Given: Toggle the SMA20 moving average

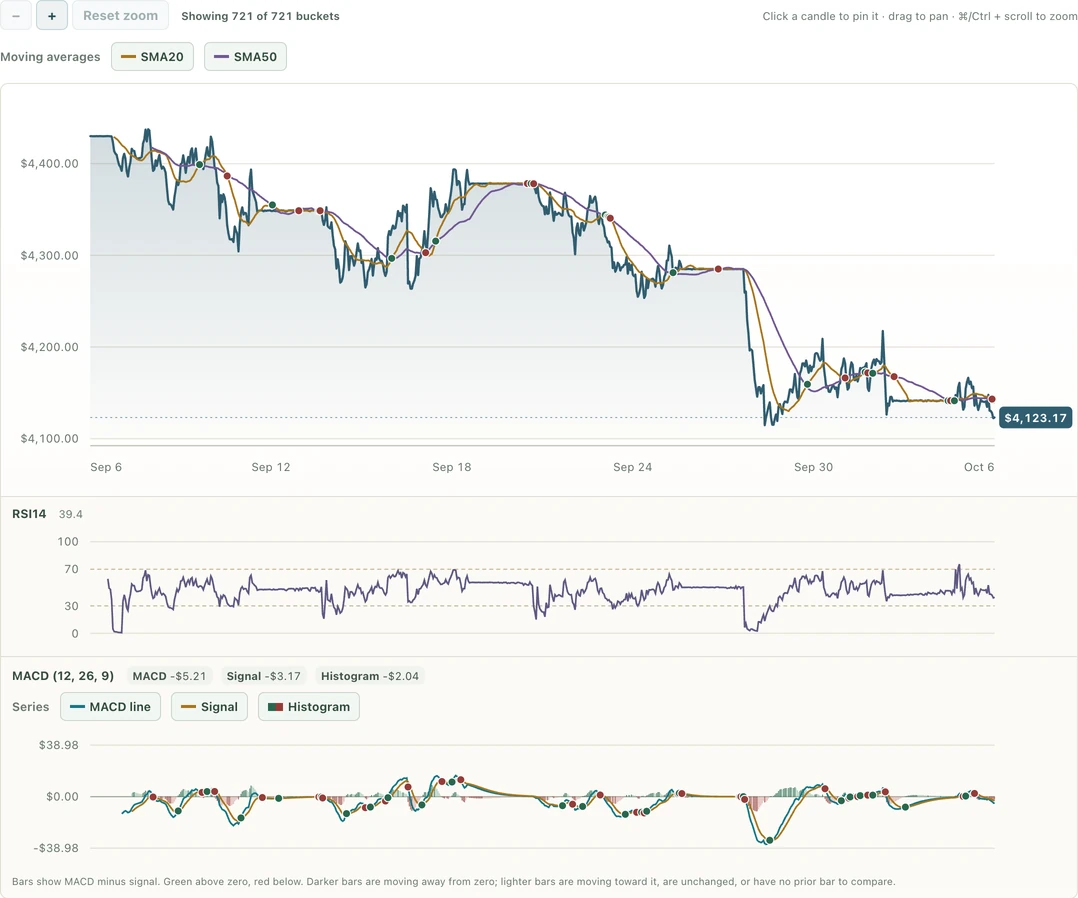Looking at the screenshot, I should pyautogui.click(x=152, y=56).
